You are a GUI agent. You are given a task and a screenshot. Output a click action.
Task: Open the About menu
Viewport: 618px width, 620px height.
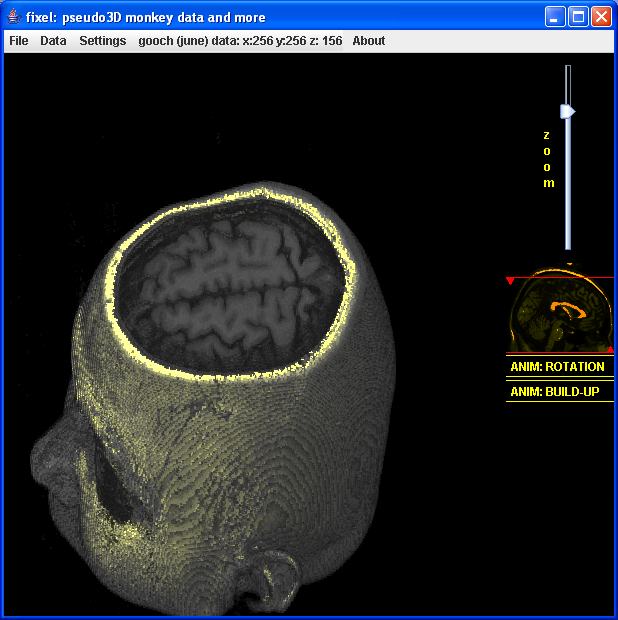pos(368,41)
